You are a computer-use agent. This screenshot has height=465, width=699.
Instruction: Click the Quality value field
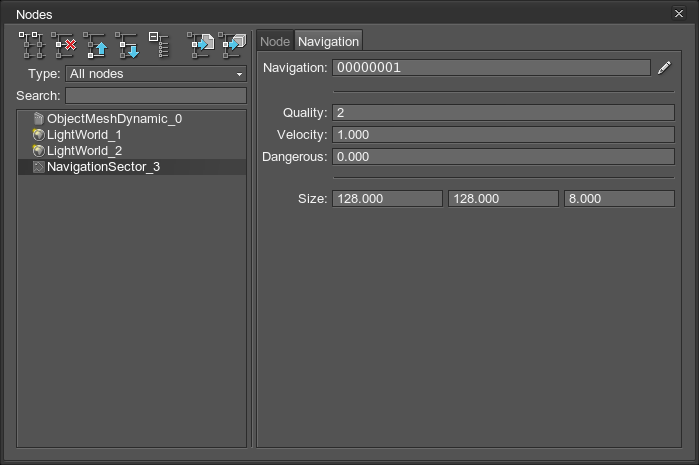tap(503, 113)
